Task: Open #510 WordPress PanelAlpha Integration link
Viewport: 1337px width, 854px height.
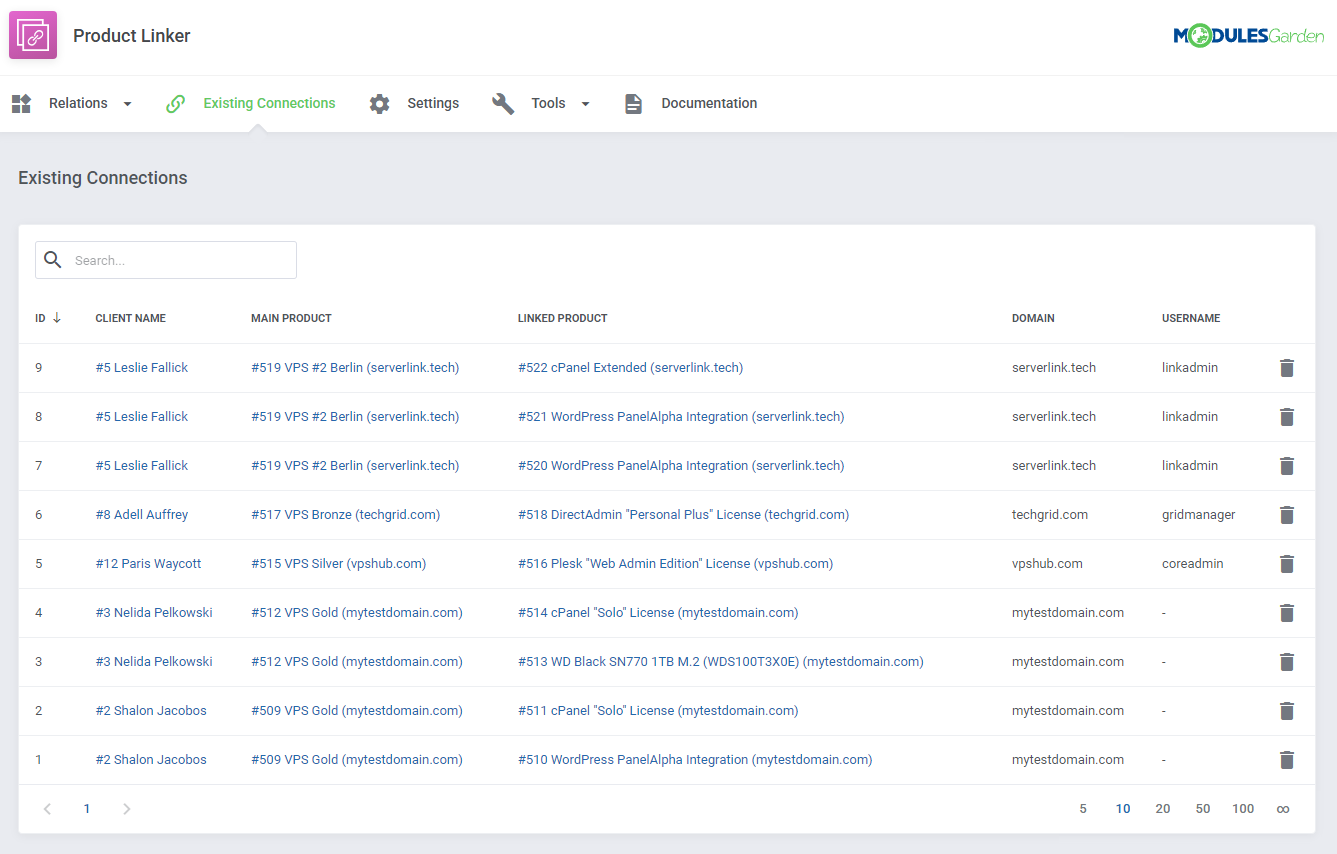Action: (x=695, y=760)
